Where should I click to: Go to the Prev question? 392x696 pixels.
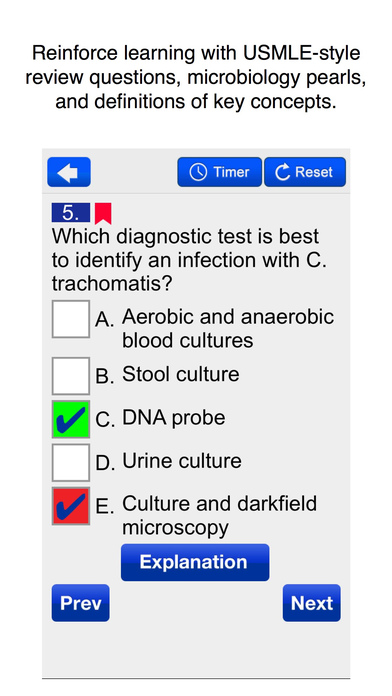80,603
